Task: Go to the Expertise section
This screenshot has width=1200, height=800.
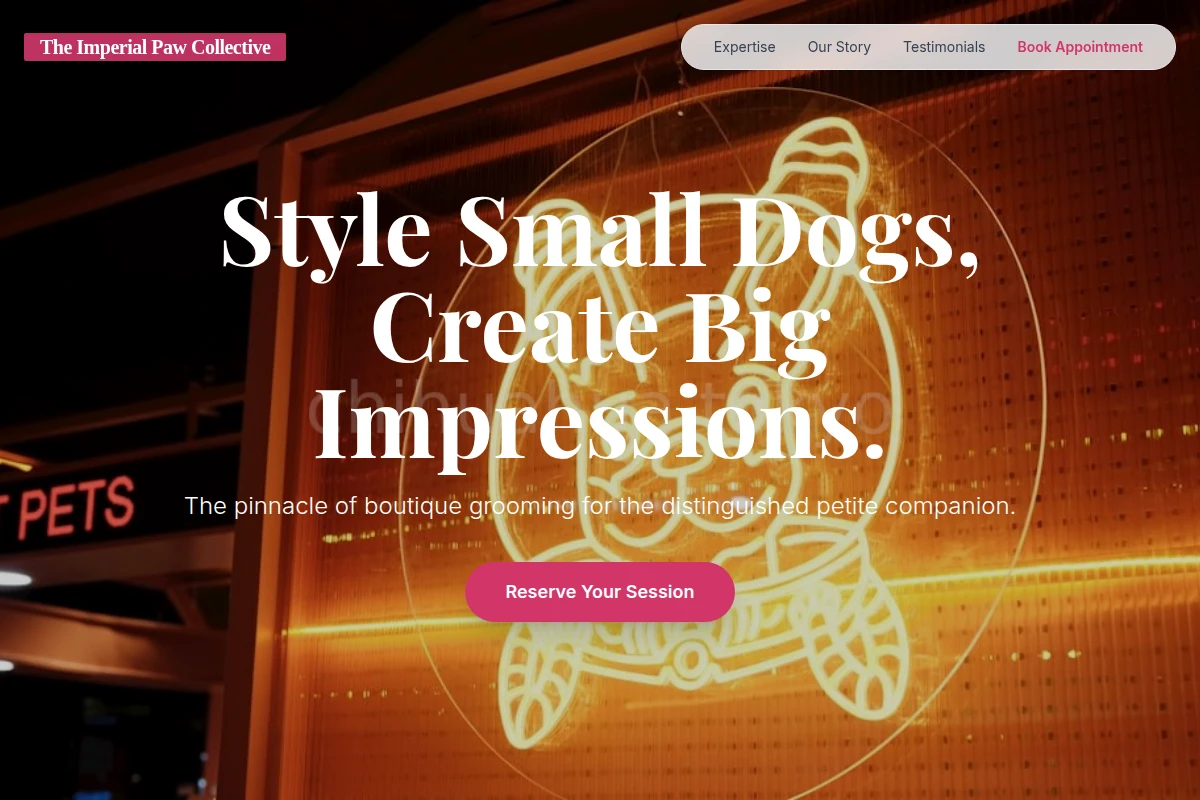Action: [744, 47]
